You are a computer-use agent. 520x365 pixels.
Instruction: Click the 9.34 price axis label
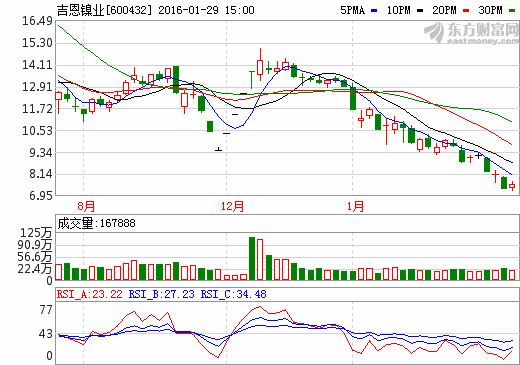click(41, 153)
